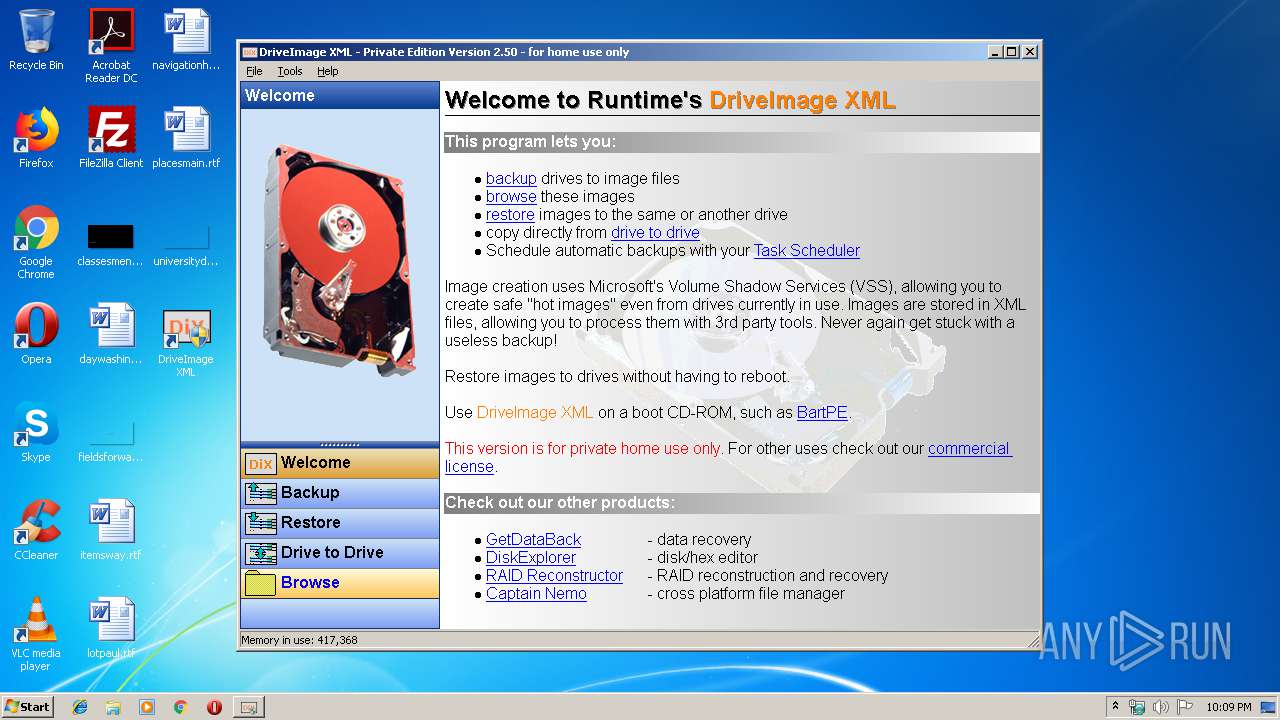Maximize the DriveImage XML window

[x=1012, y=52]
